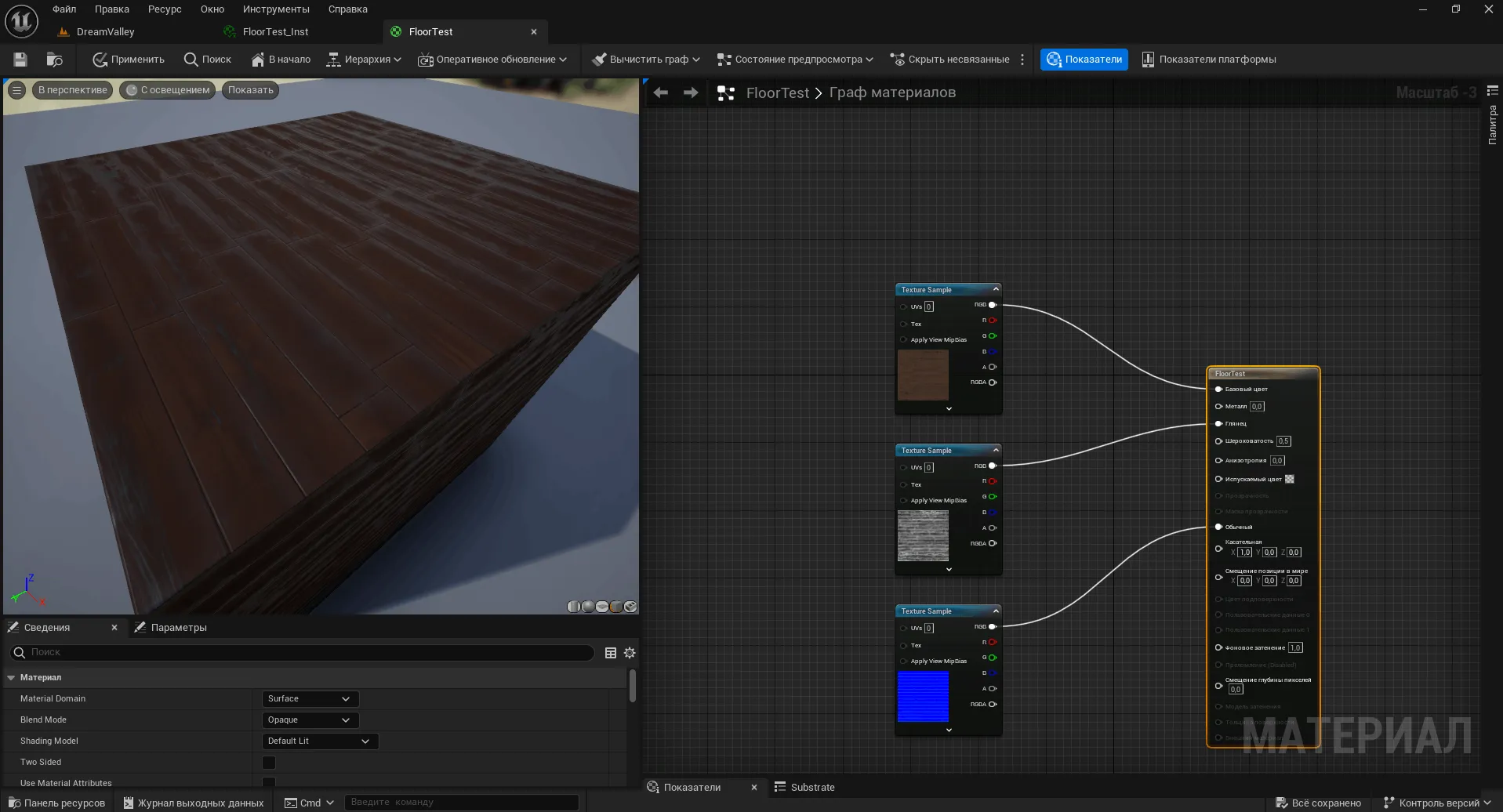Image resolution: width=1503 pixels, height=812 pixels.
Task: Click the Search (Поиск) toolbar icon
Action: tap(191, 60)
